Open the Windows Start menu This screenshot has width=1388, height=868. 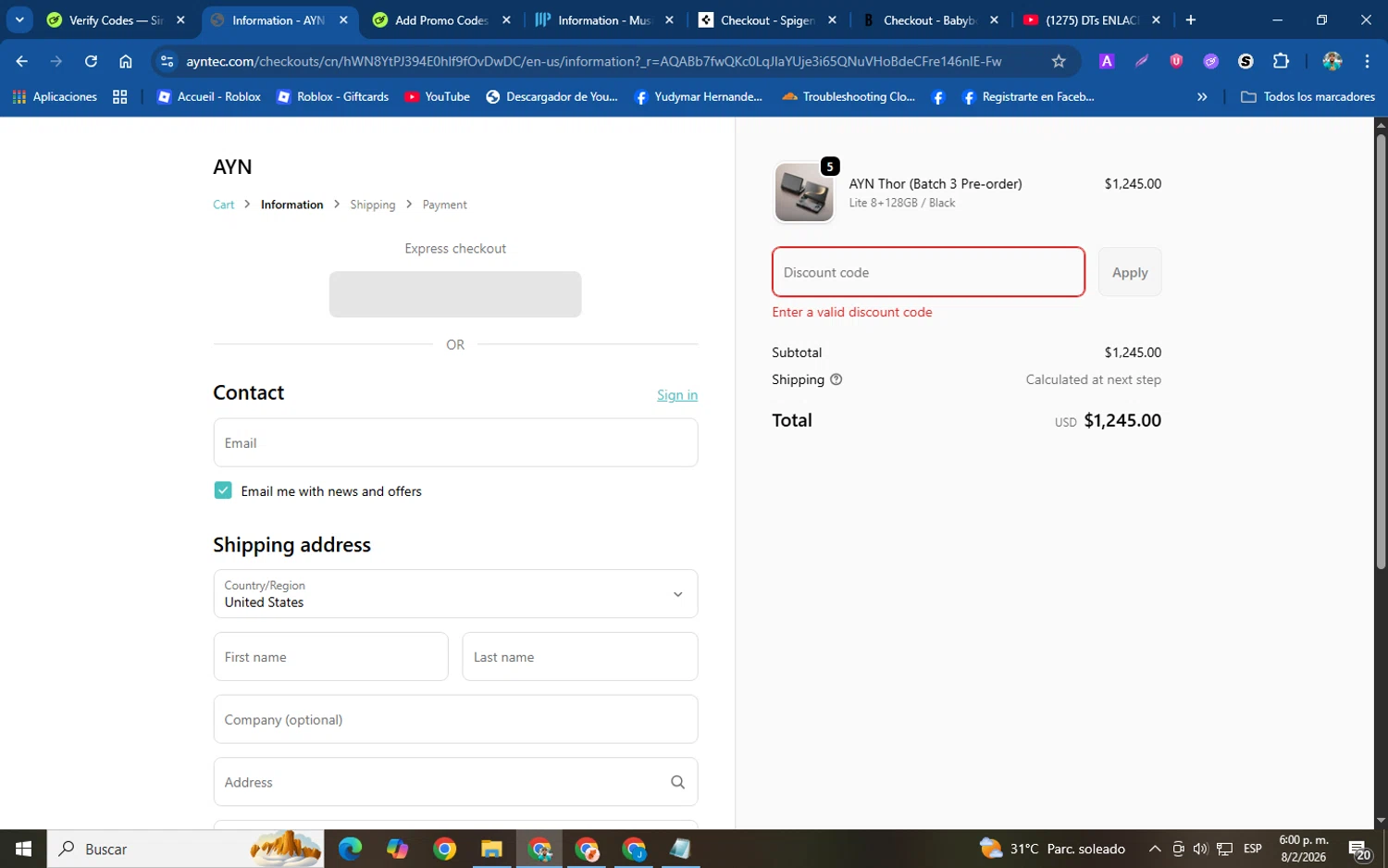coord(23,849)
